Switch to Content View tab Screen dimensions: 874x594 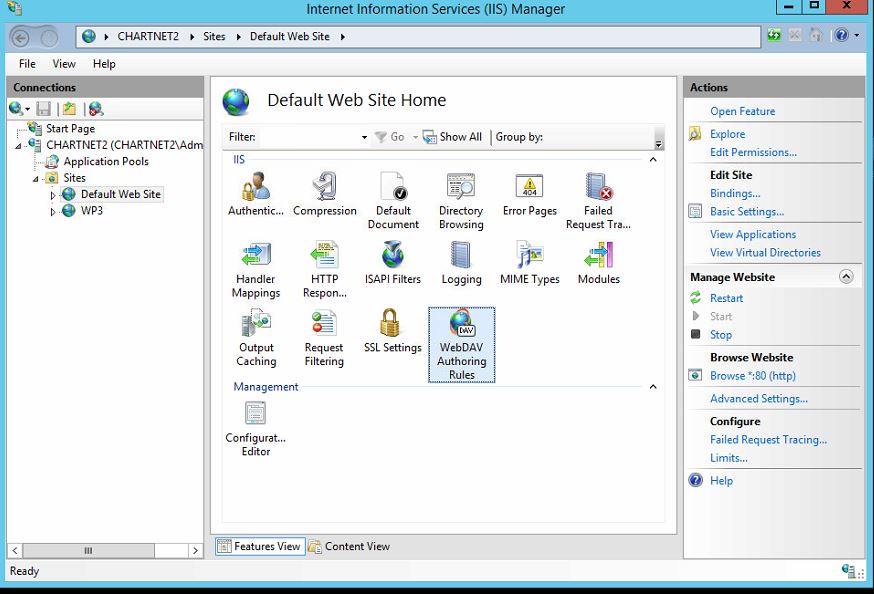click(x=350, y=547)
